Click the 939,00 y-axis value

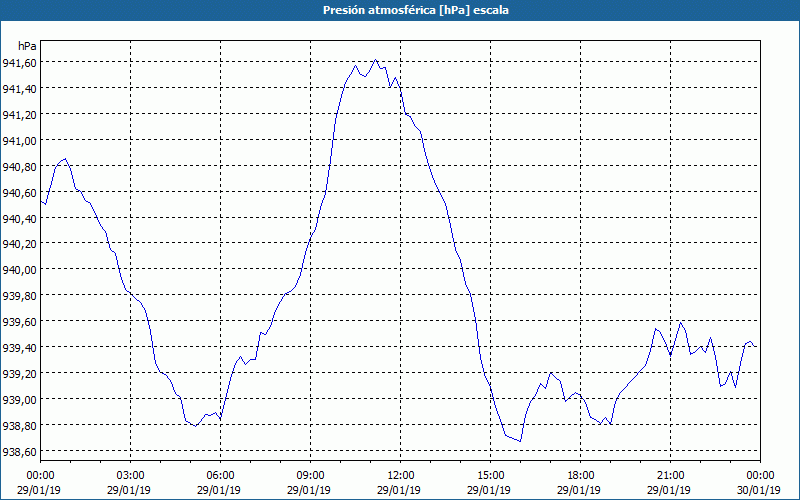click(19, 399)
